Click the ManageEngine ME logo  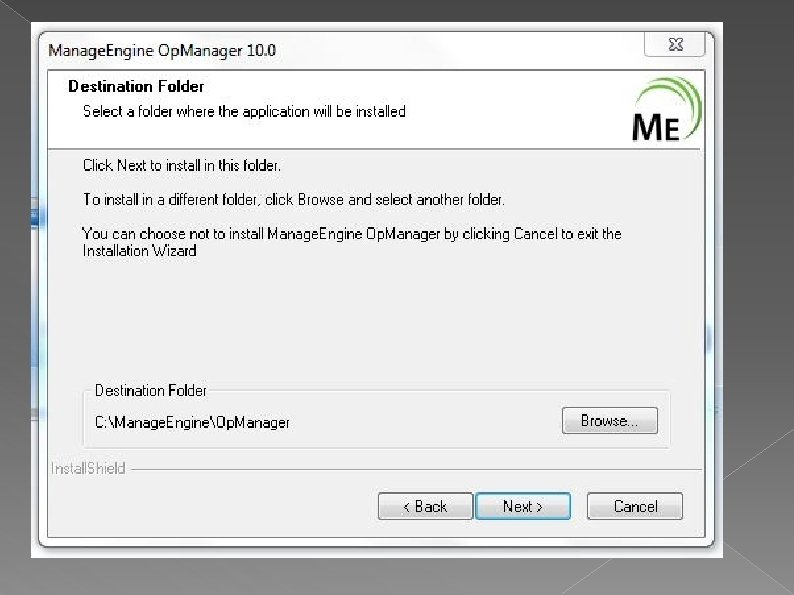pyautogui.click(x=667, y=110)
